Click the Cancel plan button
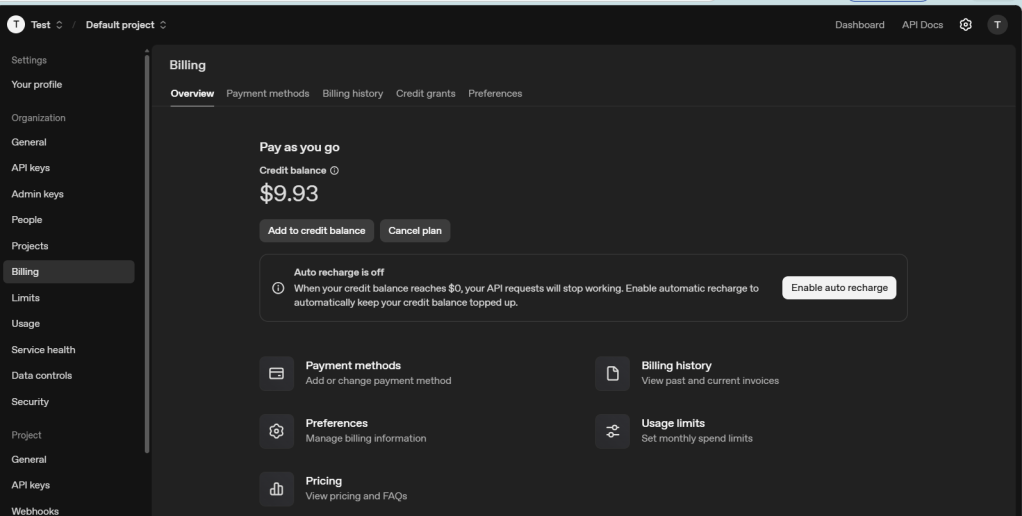1022x516 pixels. click(415, 230)
